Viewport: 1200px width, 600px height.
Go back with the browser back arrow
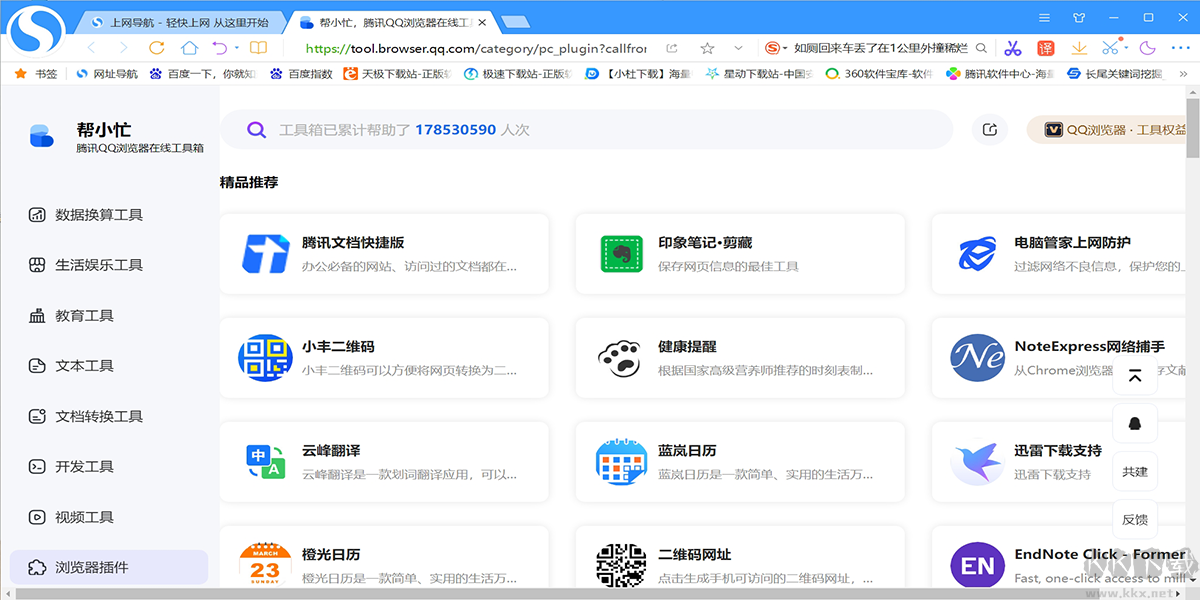point(92,47)
